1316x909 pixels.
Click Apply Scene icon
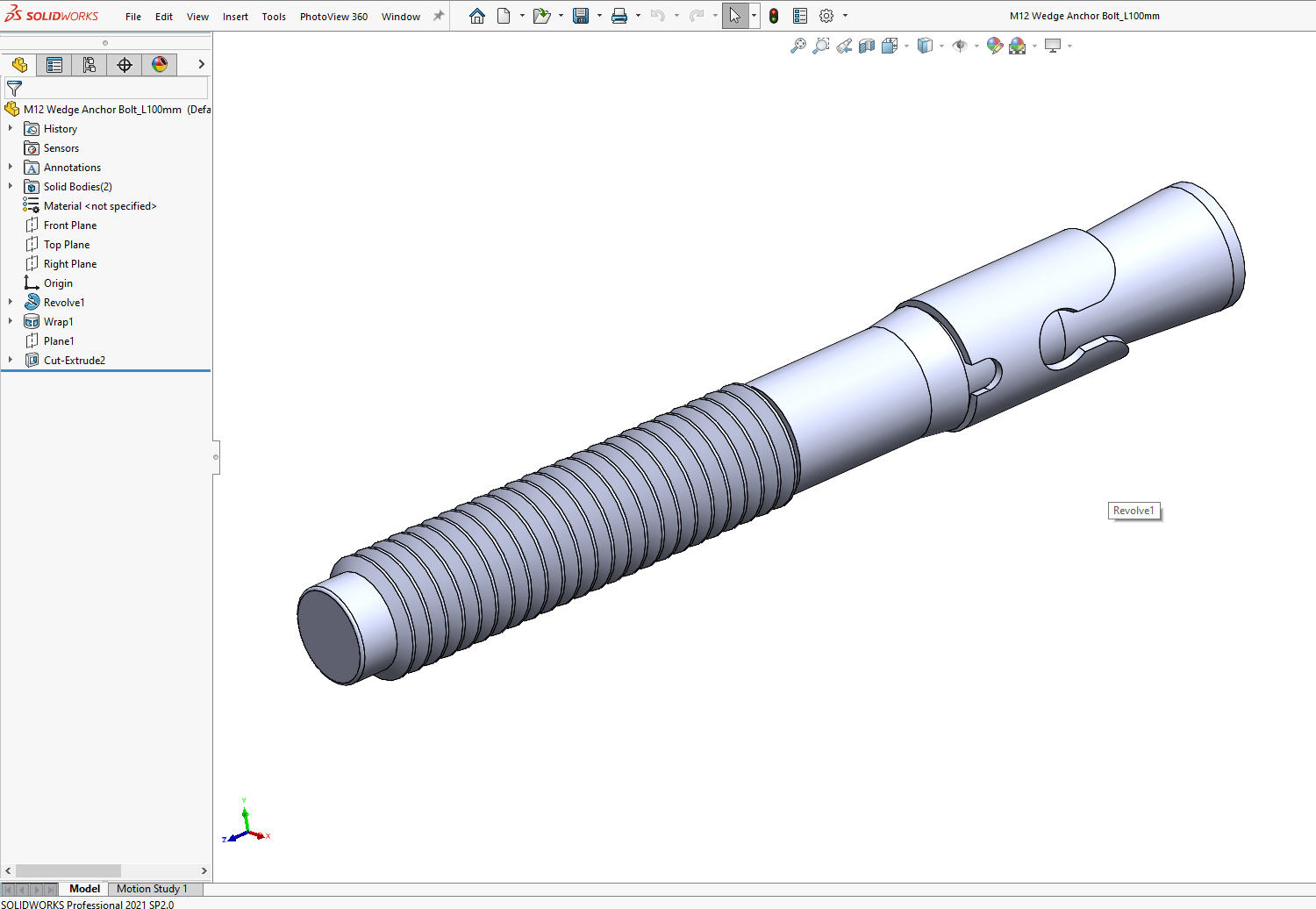[x=1018, y=46]
